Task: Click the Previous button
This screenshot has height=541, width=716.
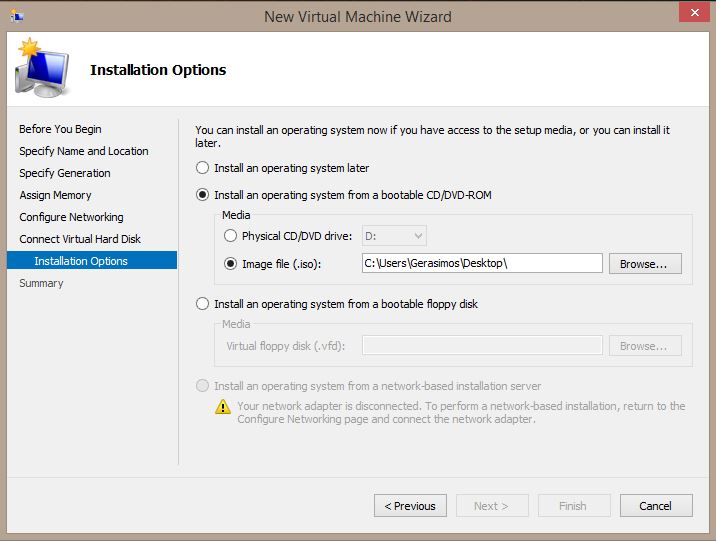Action: tap(410, 506)
